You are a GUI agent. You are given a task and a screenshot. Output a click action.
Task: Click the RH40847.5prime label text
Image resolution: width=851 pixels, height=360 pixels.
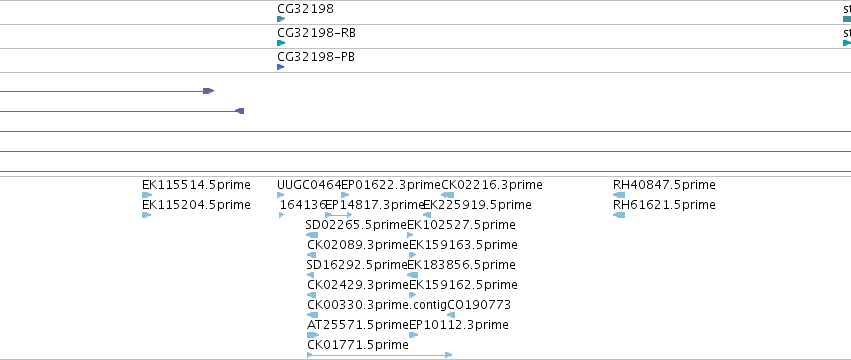click(664, 185)
